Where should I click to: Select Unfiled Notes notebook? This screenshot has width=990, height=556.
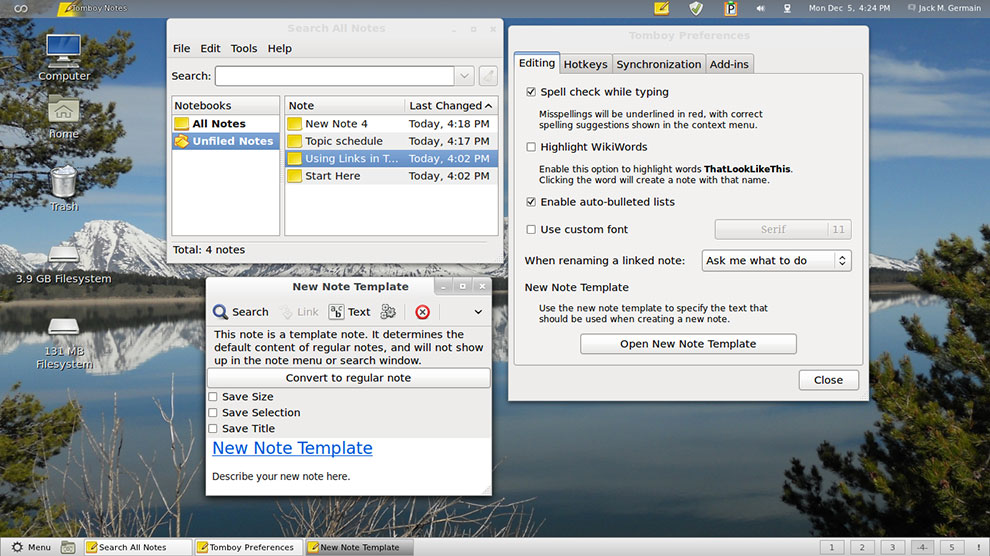click(225, 141)
